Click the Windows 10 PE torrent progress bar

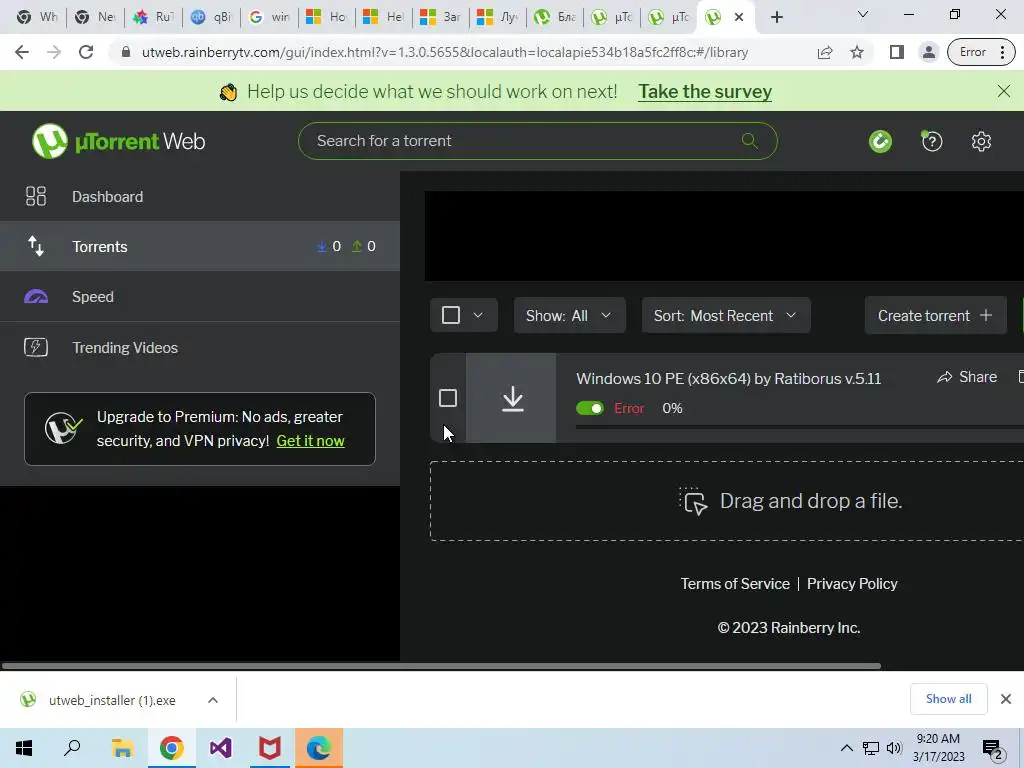point(799,427)
